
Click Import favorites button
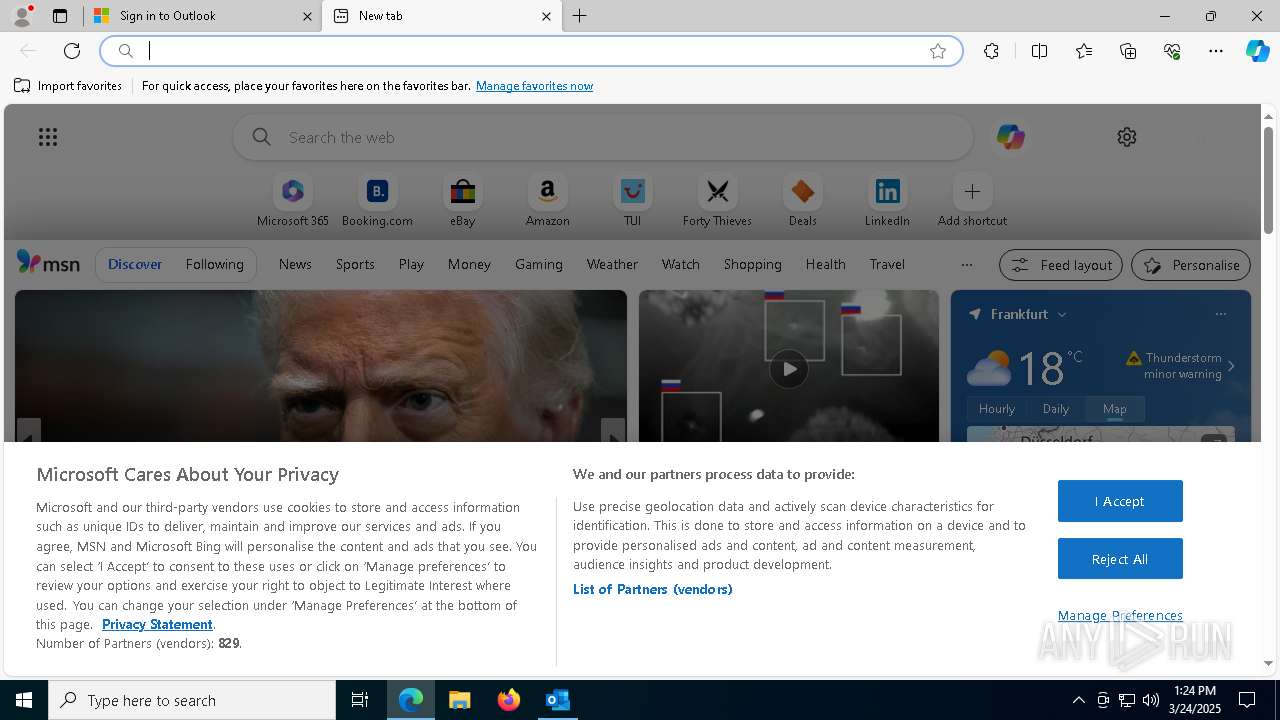point(68,86)
